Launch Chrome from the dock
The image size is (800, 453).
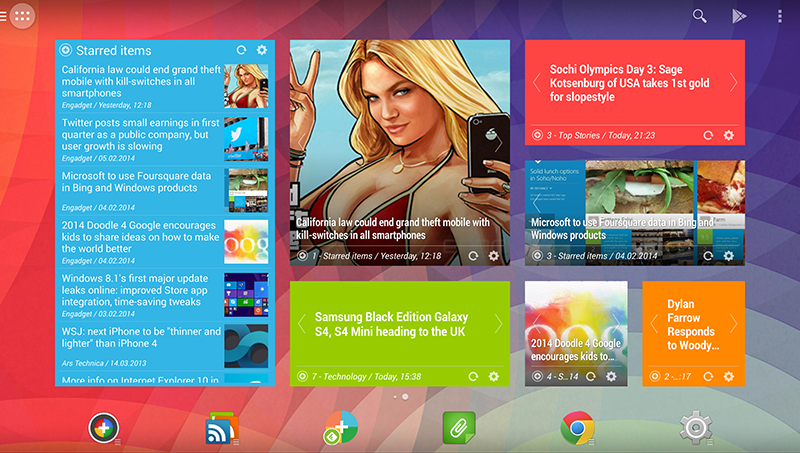577,427
